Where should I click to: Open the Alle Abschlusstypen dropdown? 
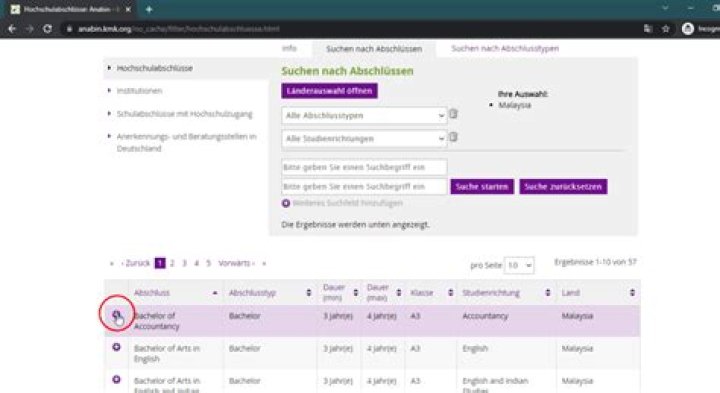pos(364,115)
